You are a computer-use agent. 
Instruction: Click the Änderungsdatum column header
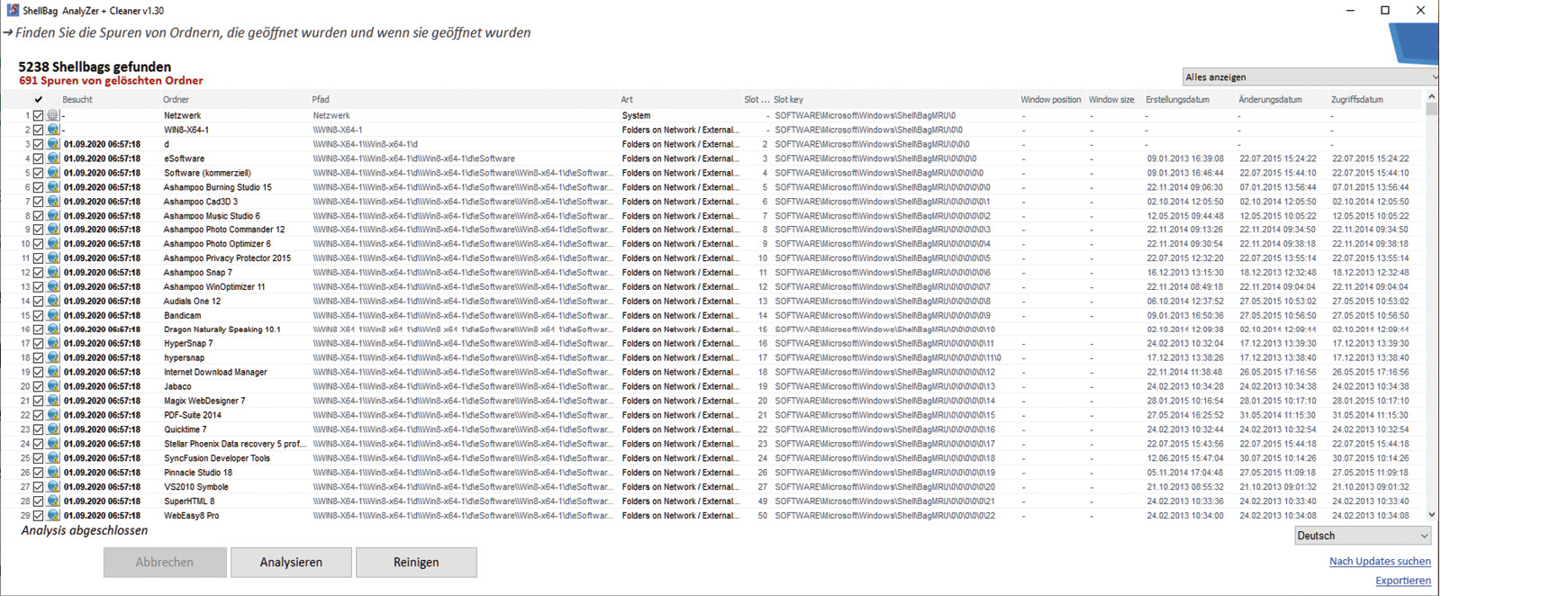(x=1270, y=100)
